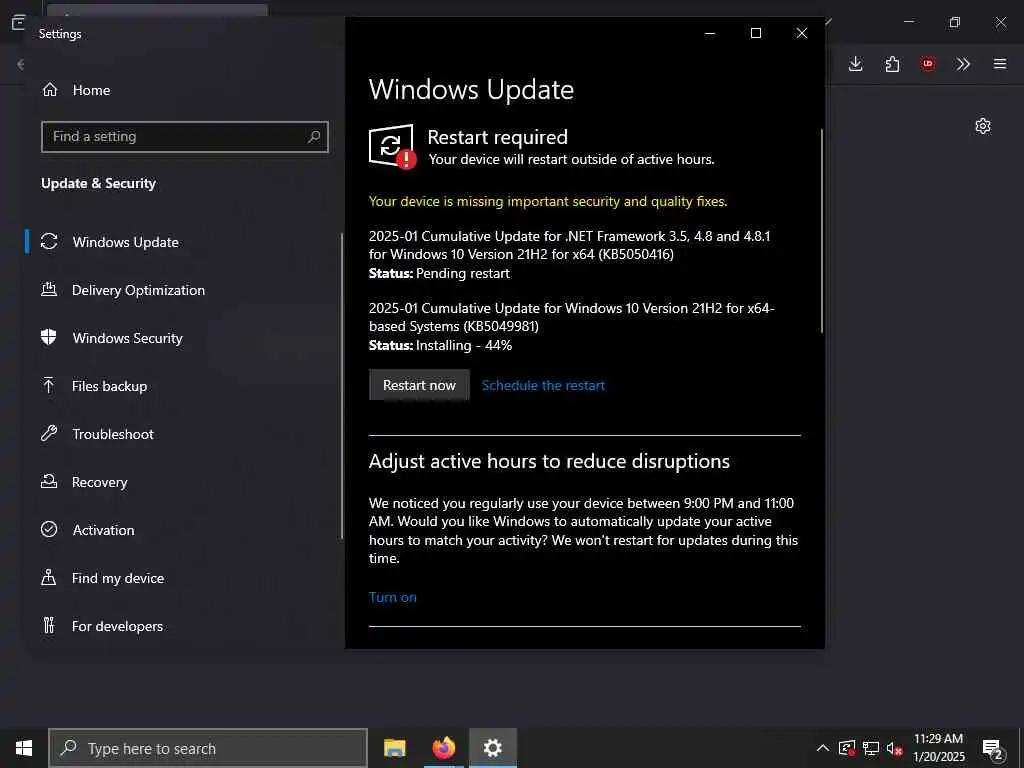1024x768 pixels.
Task: Click the Restart now button
Action: click(419, 385)
